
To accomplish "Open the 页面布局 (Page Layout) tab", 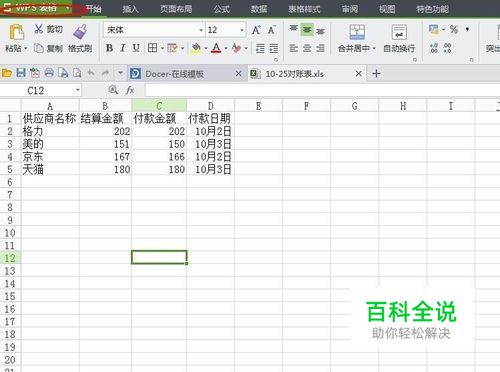I will (176, 9).
